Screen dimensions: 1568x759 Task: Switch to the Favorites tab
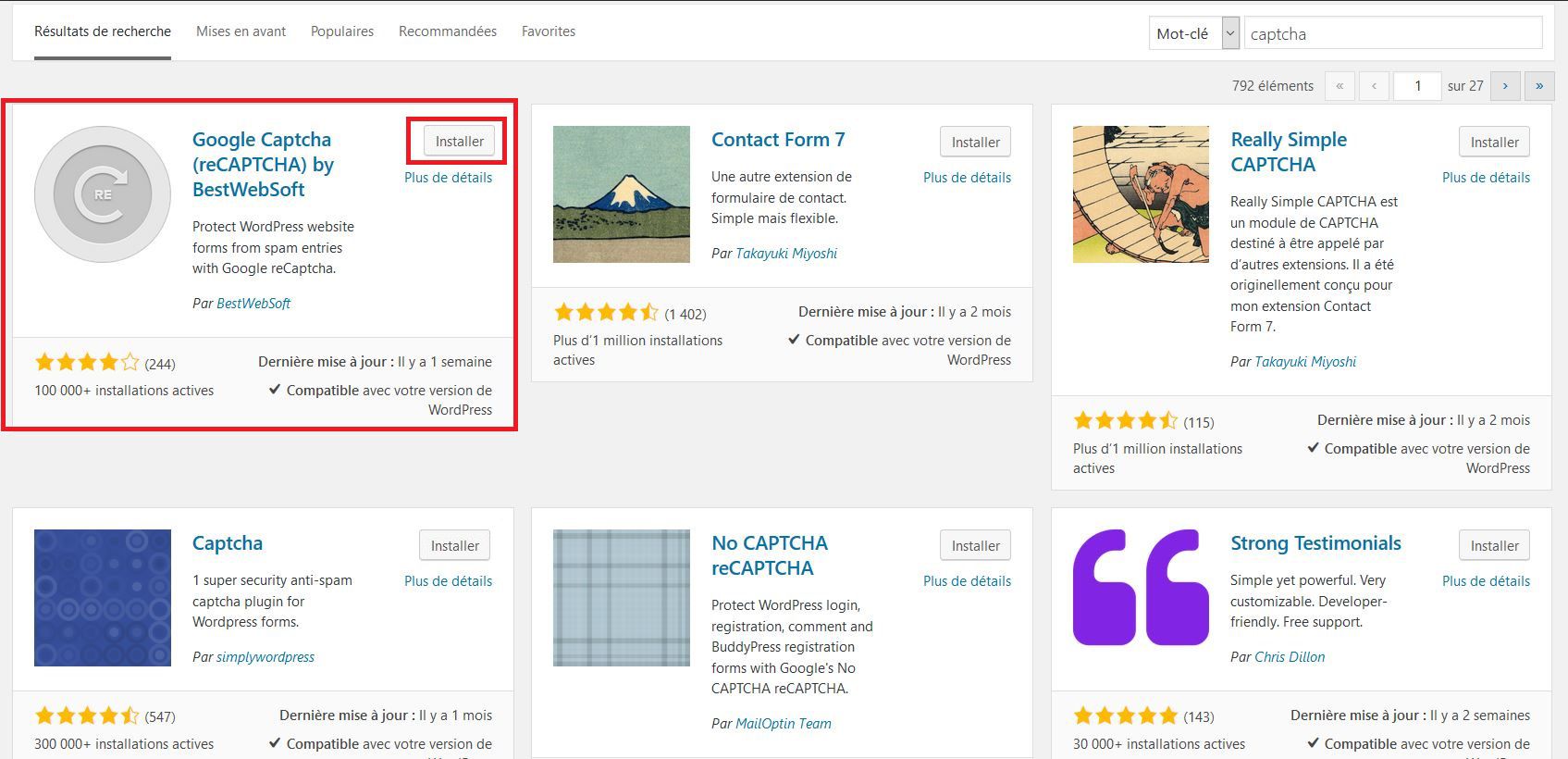pos(549,31)
